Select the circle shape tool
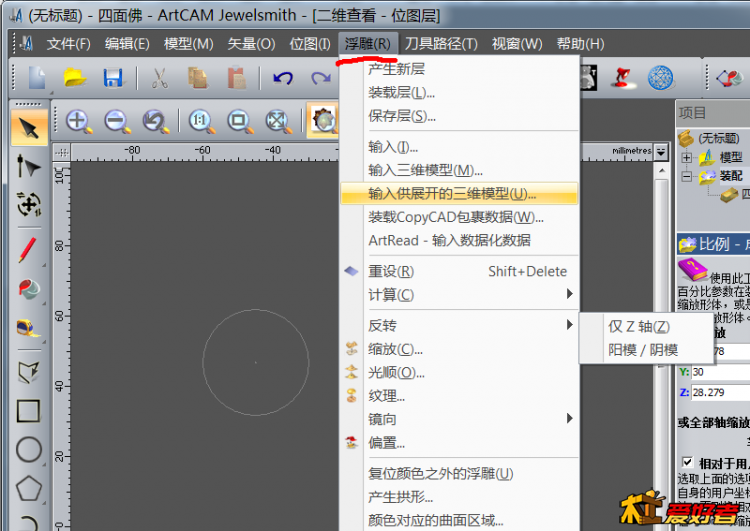The width and height of the screenshot is (750, 531). [x=29, y=450]
